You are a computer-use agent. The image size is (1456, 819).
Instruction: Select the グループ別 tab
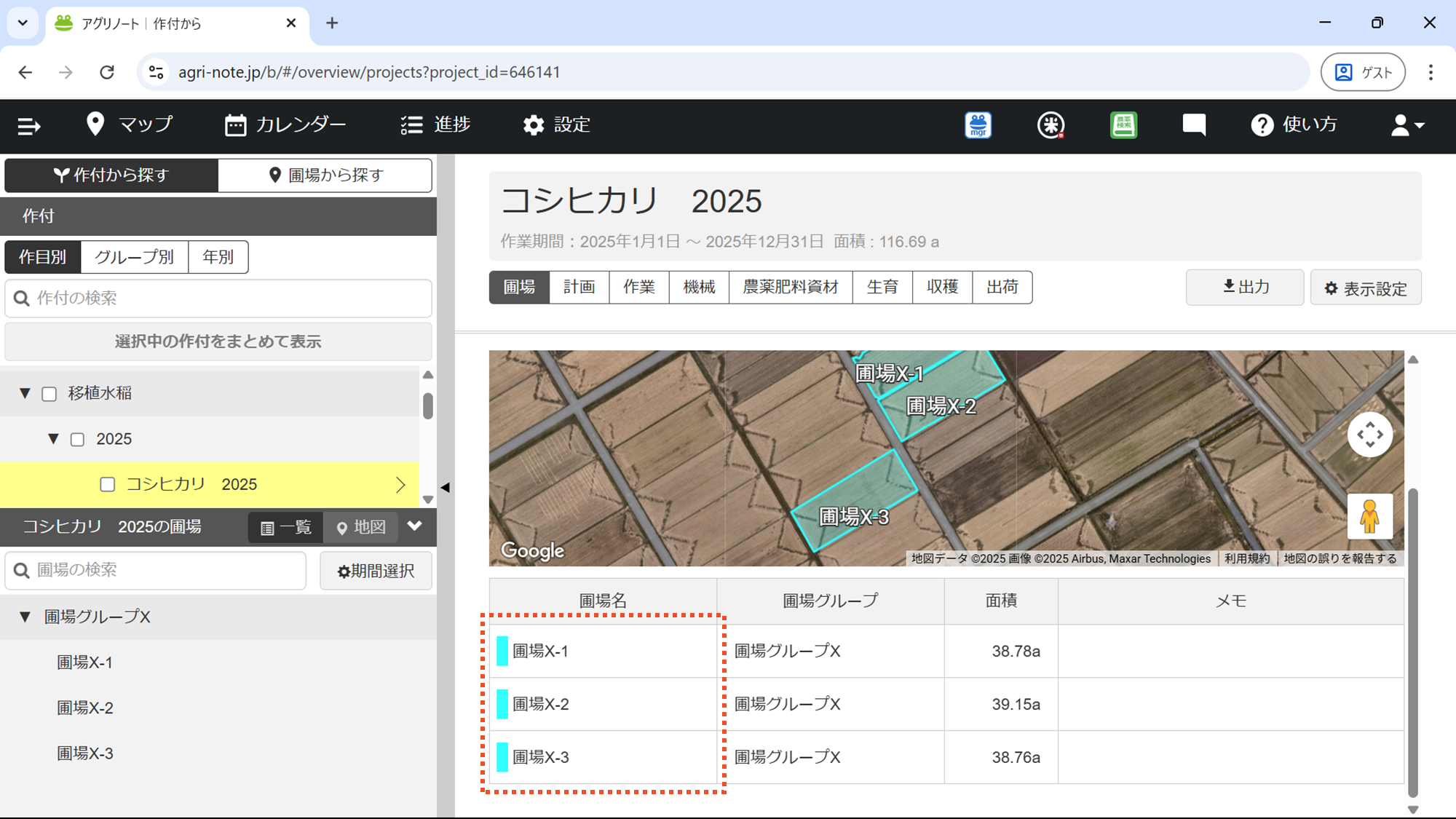click(x=134, y=257)
